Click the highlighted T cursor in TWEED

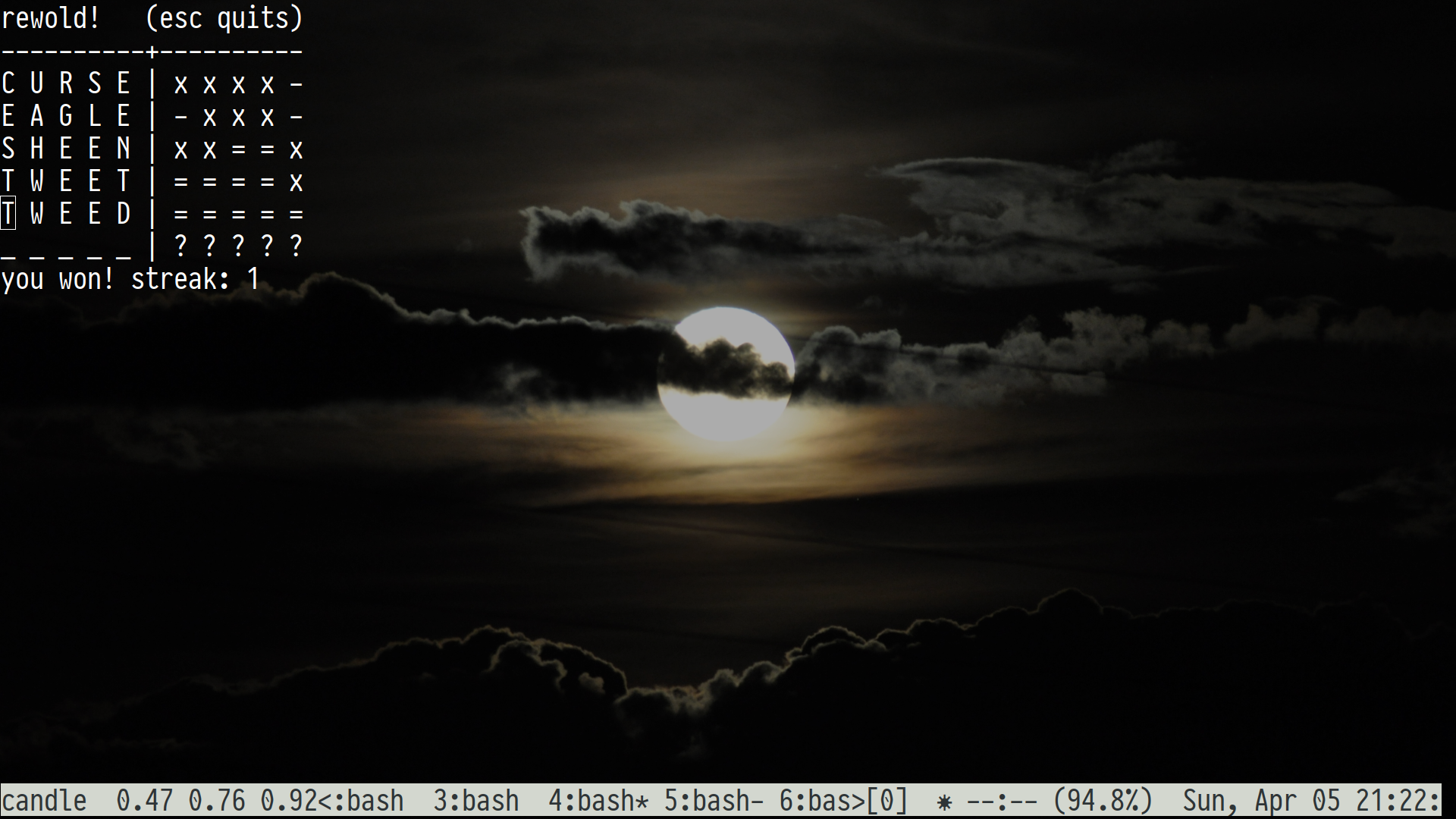point(8,214)
